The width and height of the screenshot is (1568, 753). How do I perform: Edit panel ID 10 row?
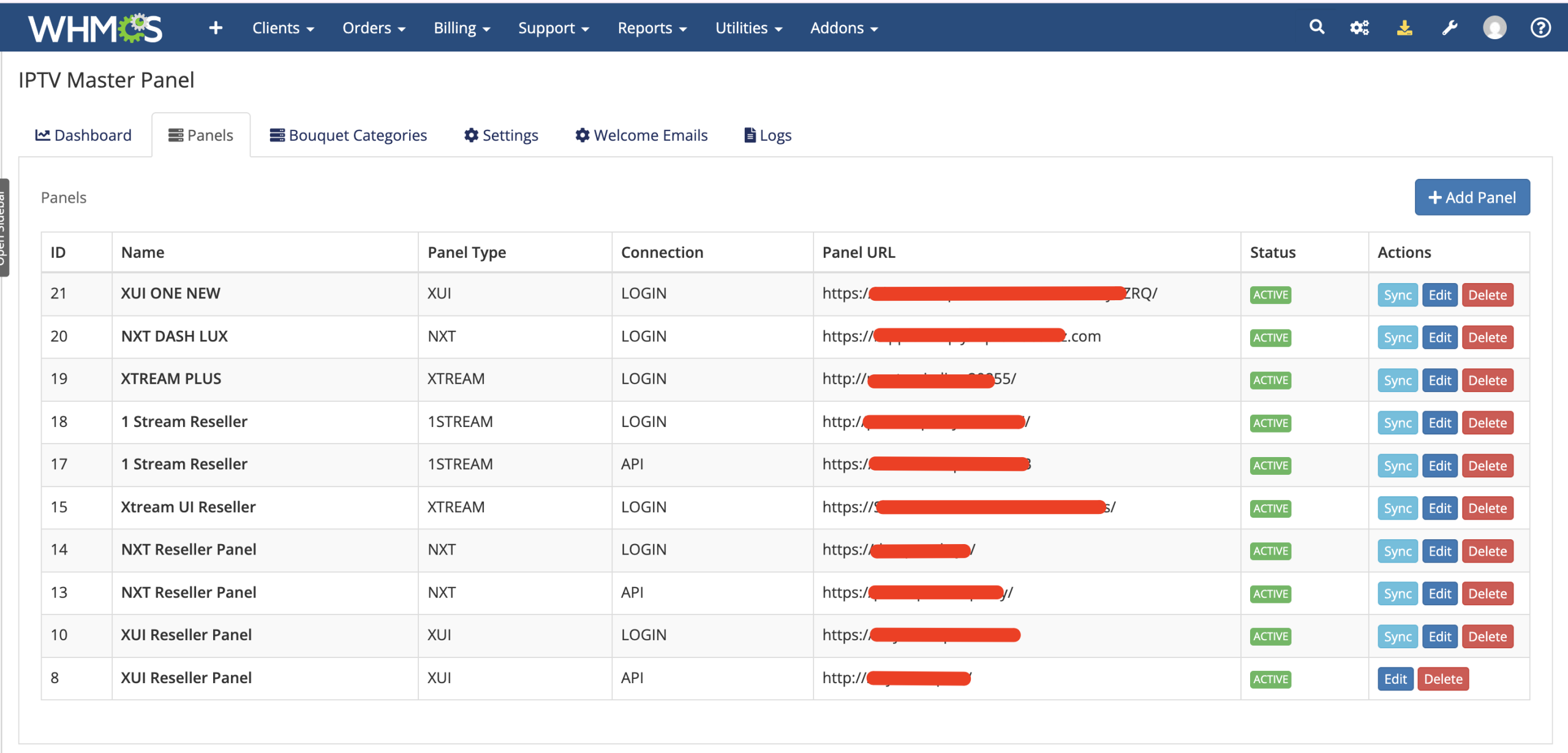click(1439, 637)
